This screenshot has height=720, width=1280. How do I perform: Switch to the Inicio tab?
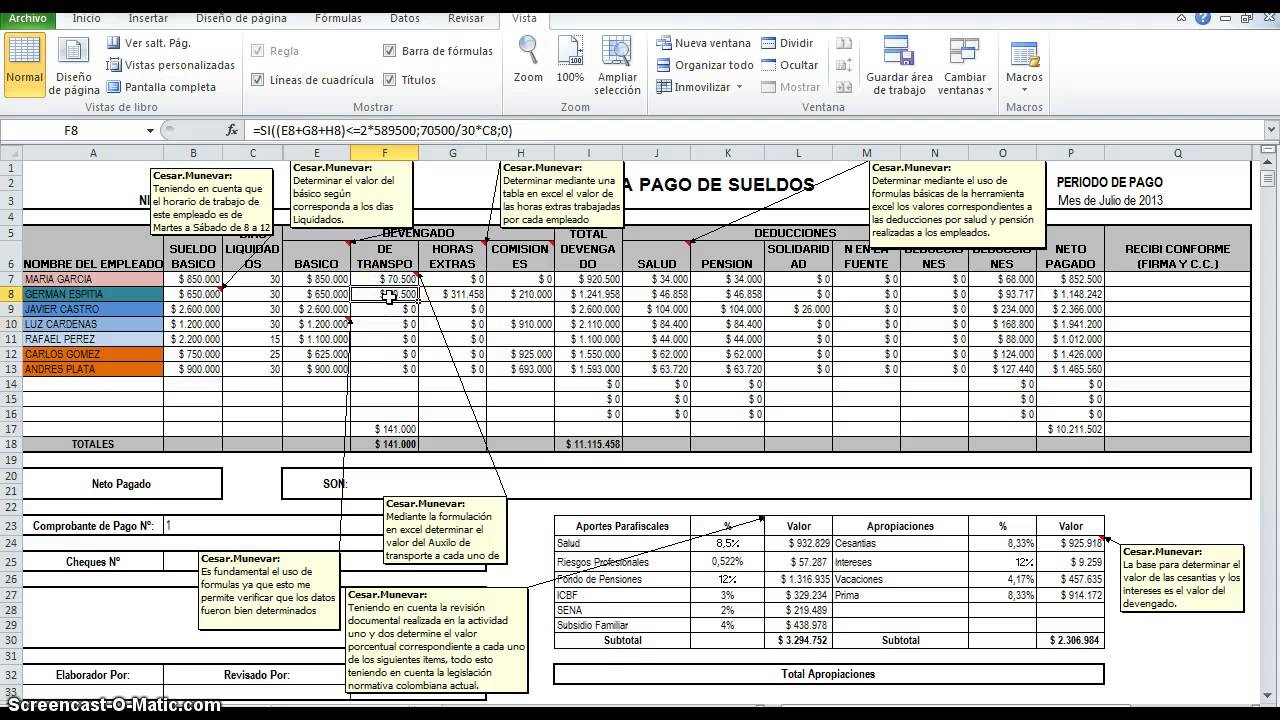(87, 18)
